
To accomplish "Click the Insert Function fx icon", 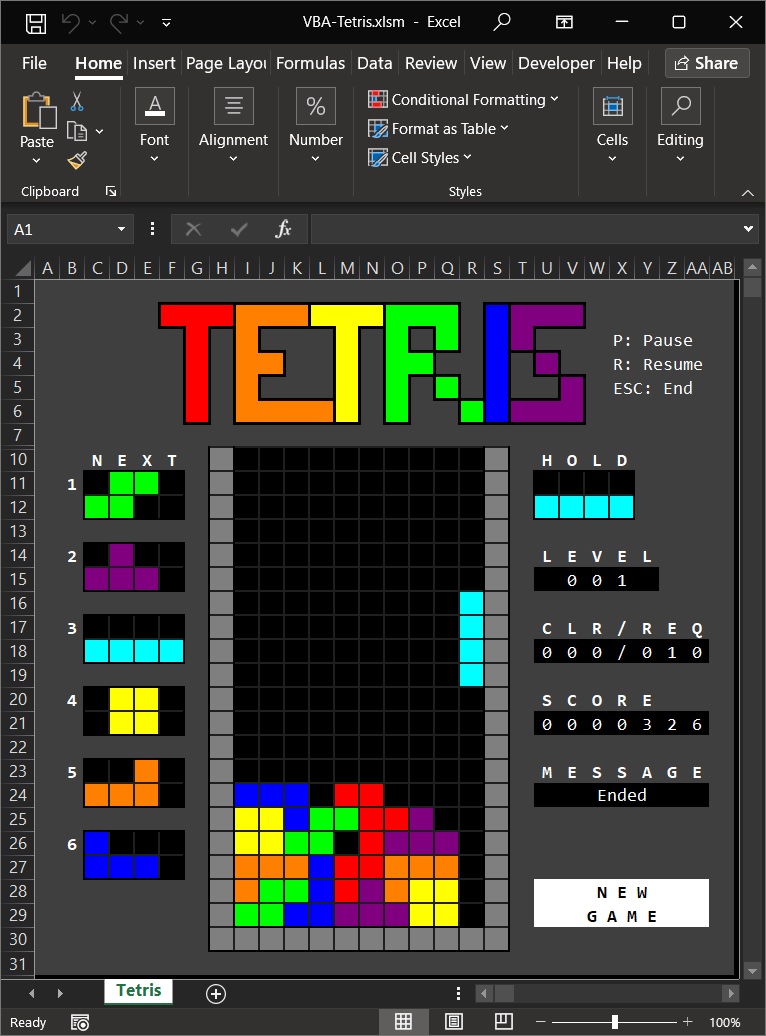I will (283, 229).
